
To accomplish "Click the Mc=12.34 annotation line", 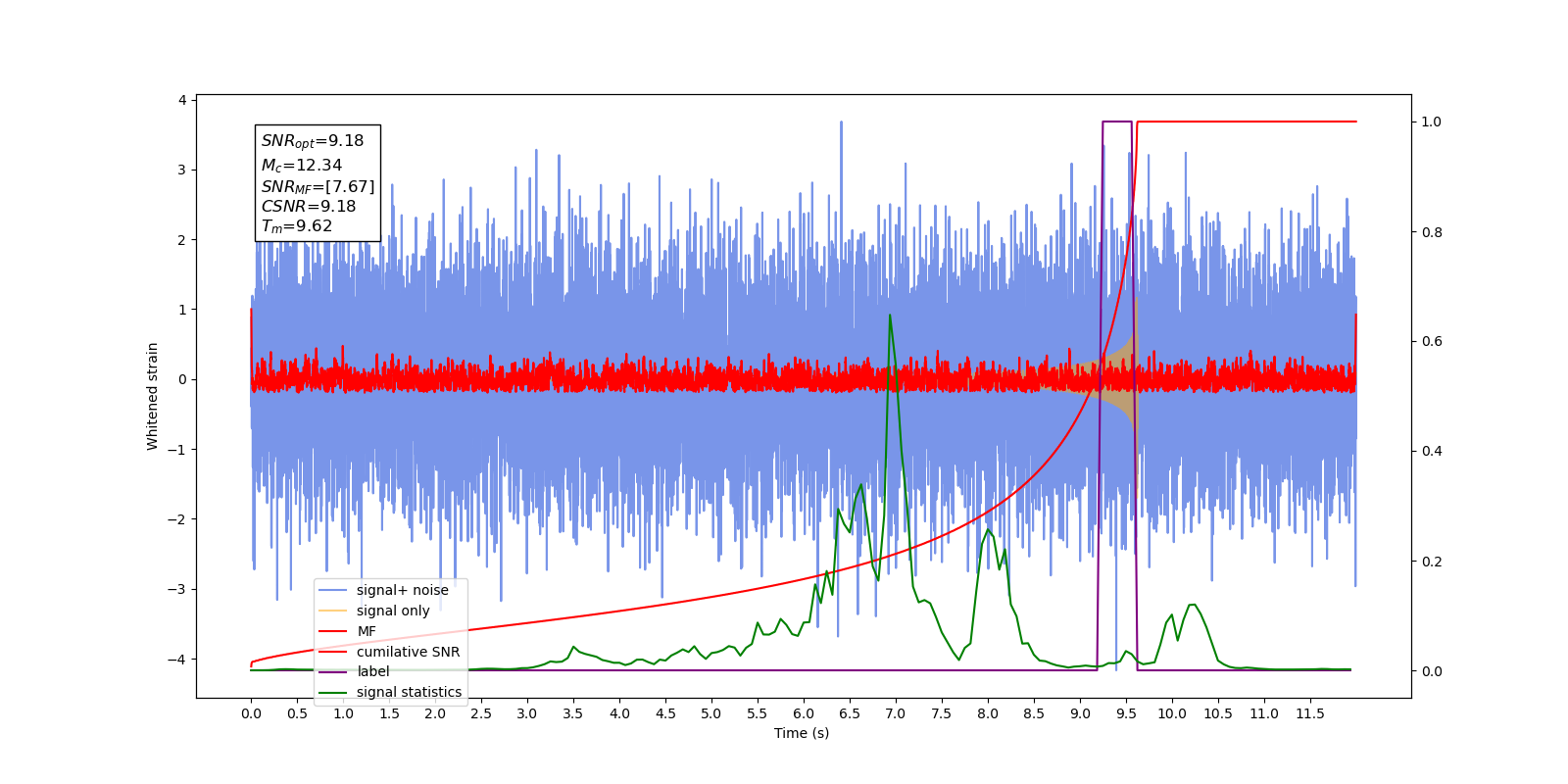I will (x=302, y=166).
